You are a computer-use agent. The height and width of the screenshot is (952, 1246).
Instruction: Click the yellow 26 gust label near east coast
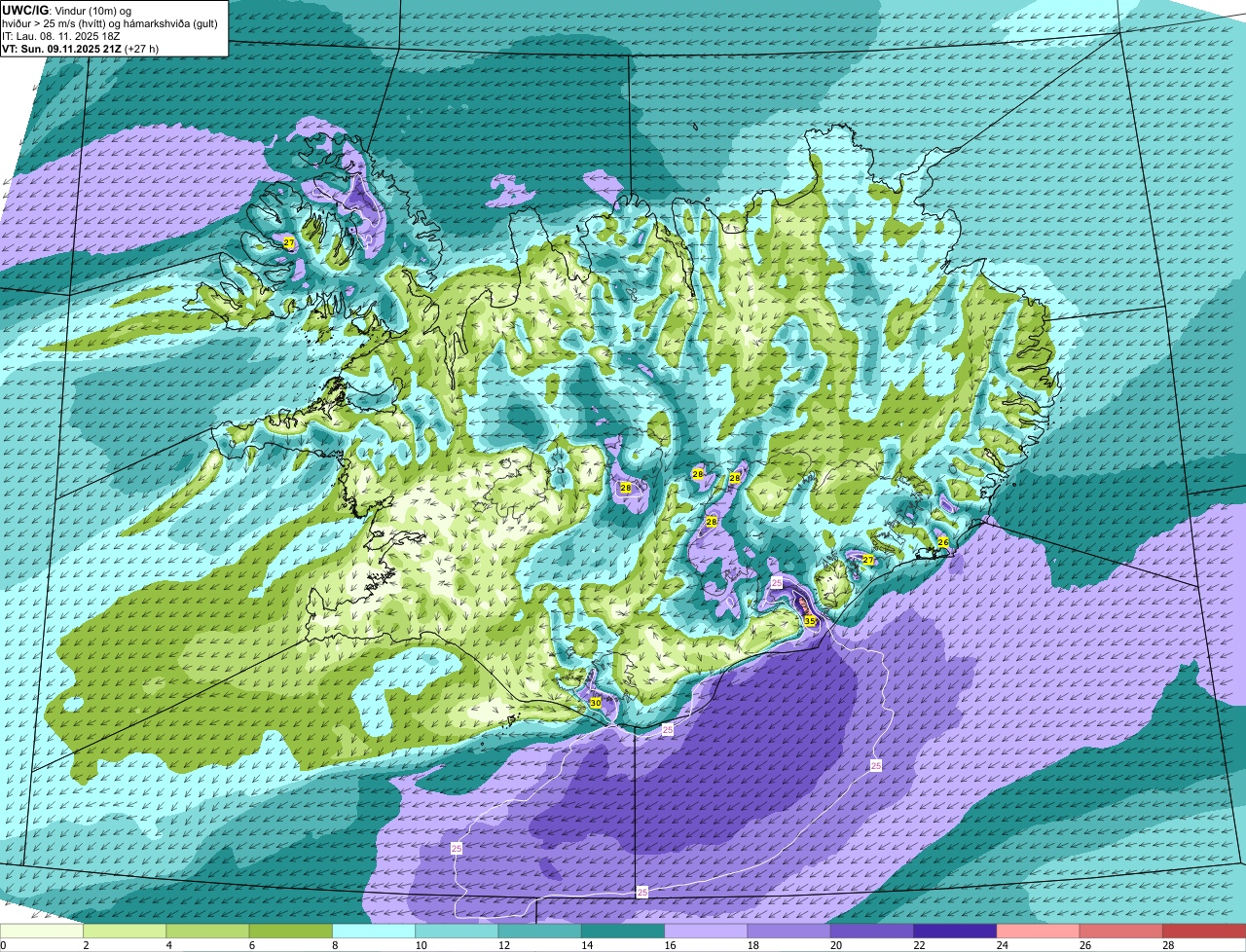pos(942,541)
